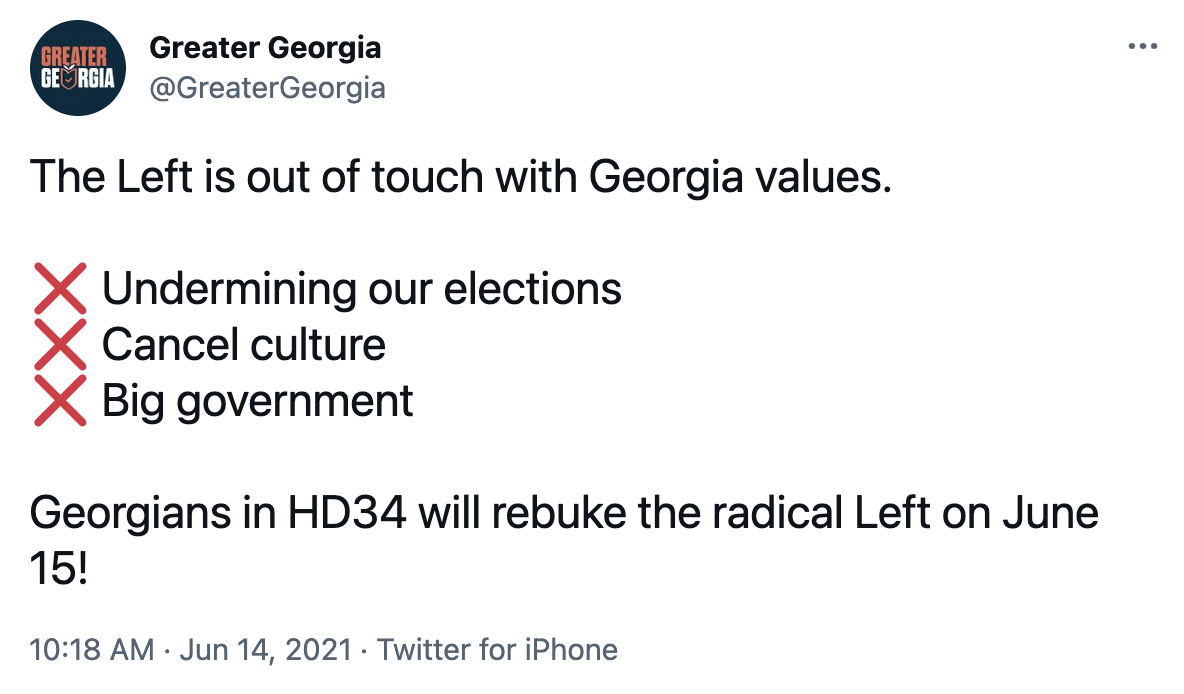Click the Undermining our elections text

click(x=362, y=289)
